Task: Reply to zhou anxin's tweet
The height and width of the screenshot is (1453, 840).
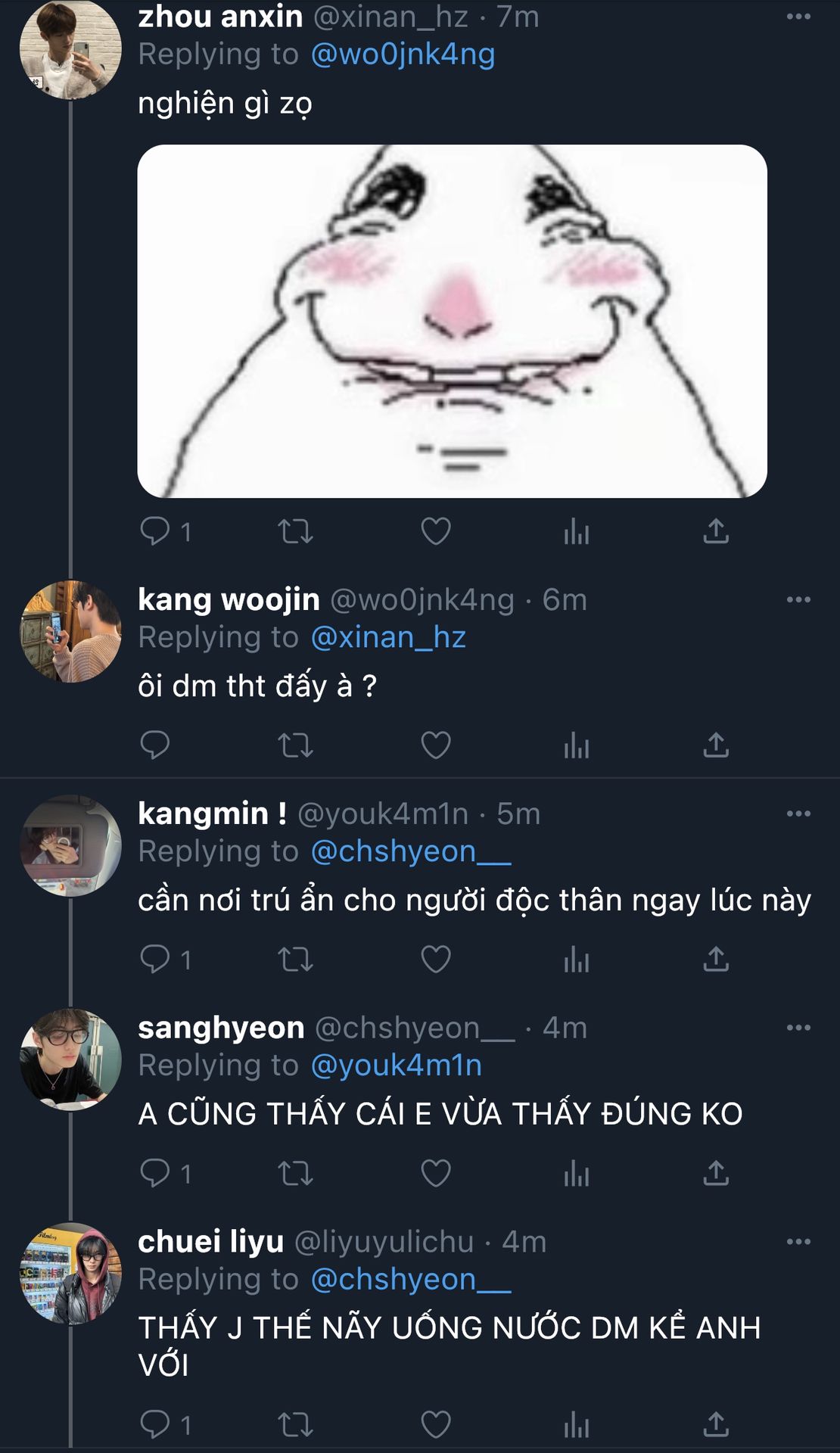Action: (x=156, y=531)
